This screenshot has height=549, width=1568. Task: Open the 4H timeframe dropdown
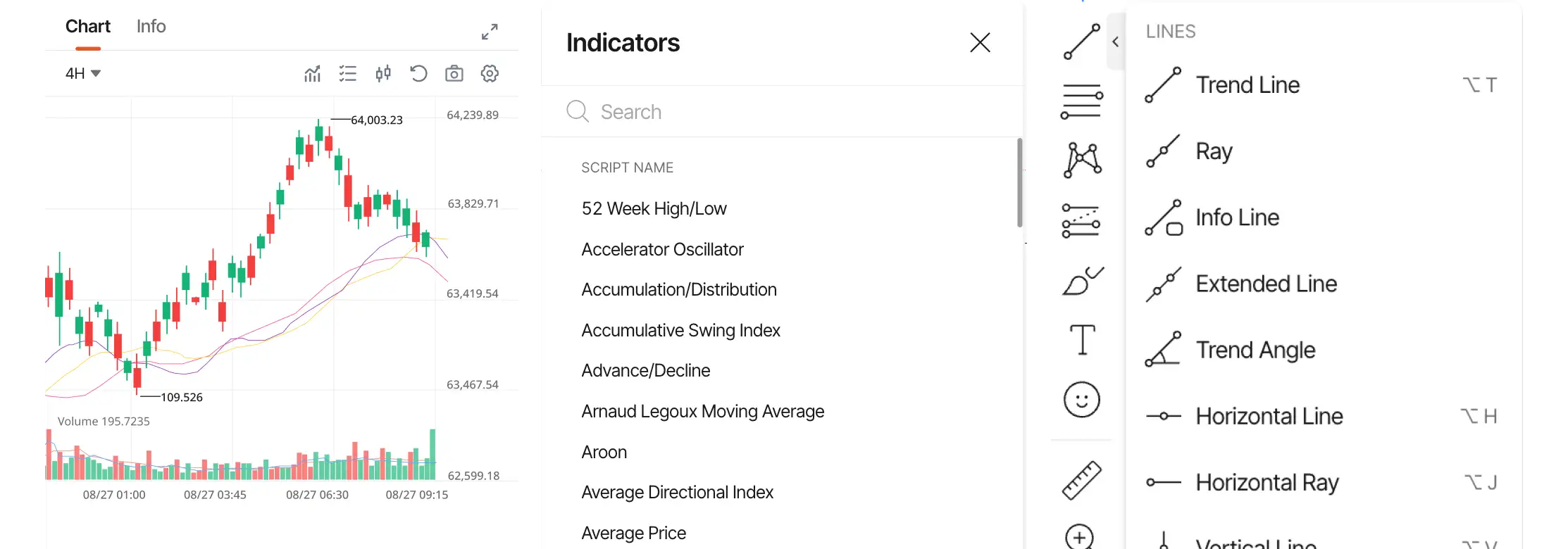coord(83,73)
